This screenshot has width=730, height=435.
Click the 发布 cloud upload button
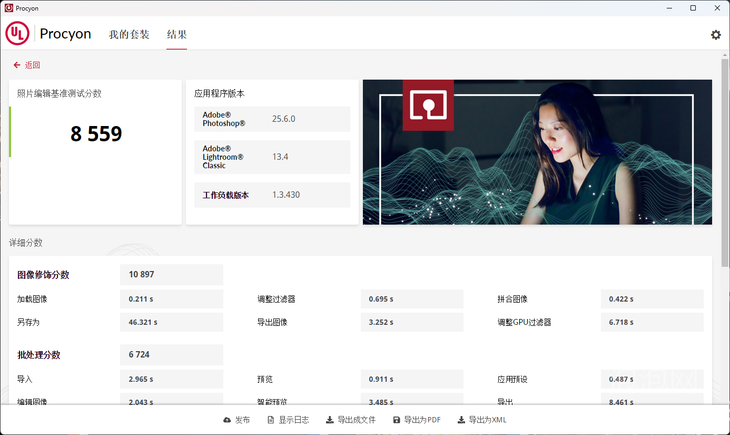(236, 420)
